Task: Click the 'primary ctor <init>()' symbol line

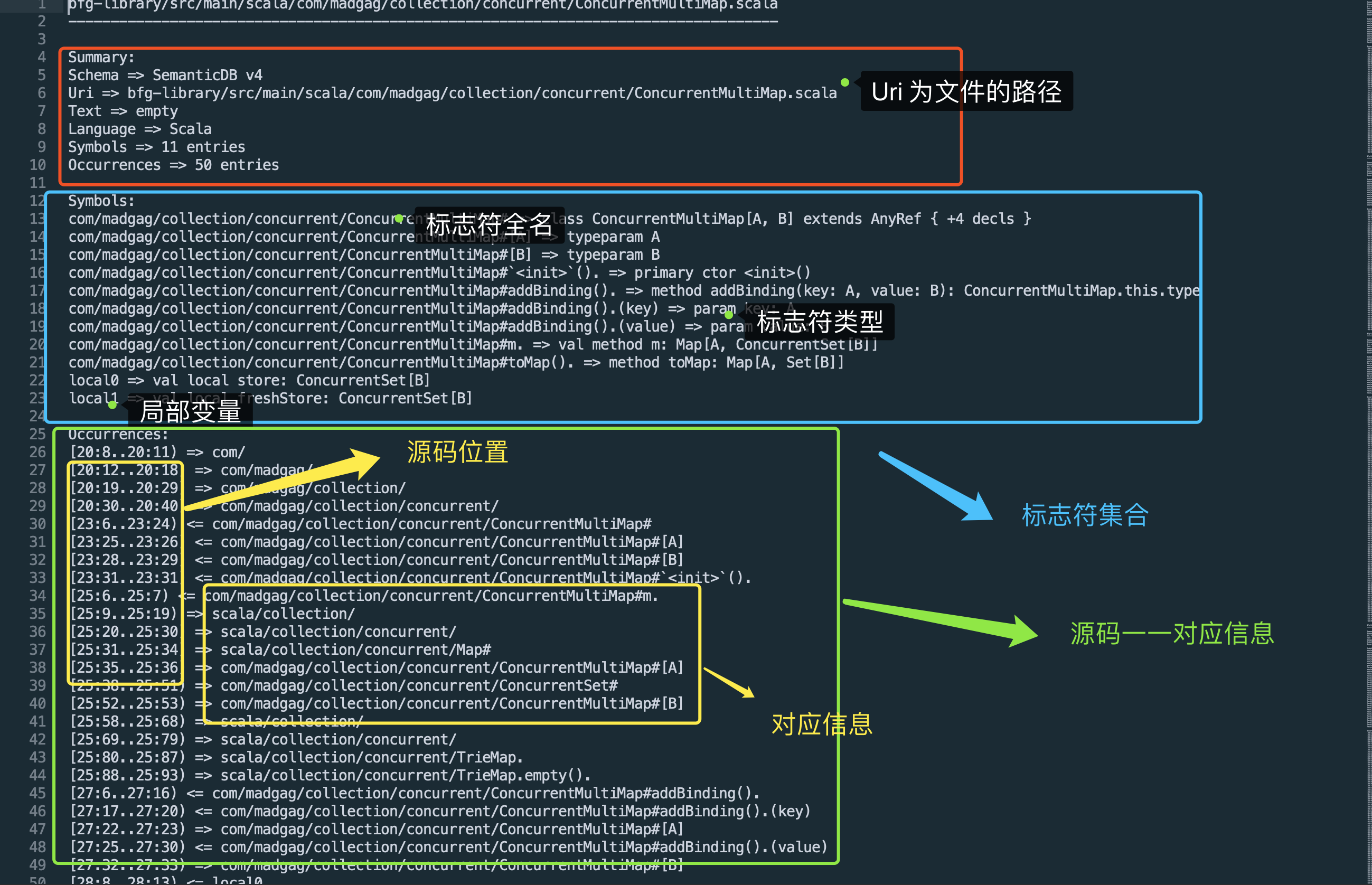Action: (x=439, y=272)
